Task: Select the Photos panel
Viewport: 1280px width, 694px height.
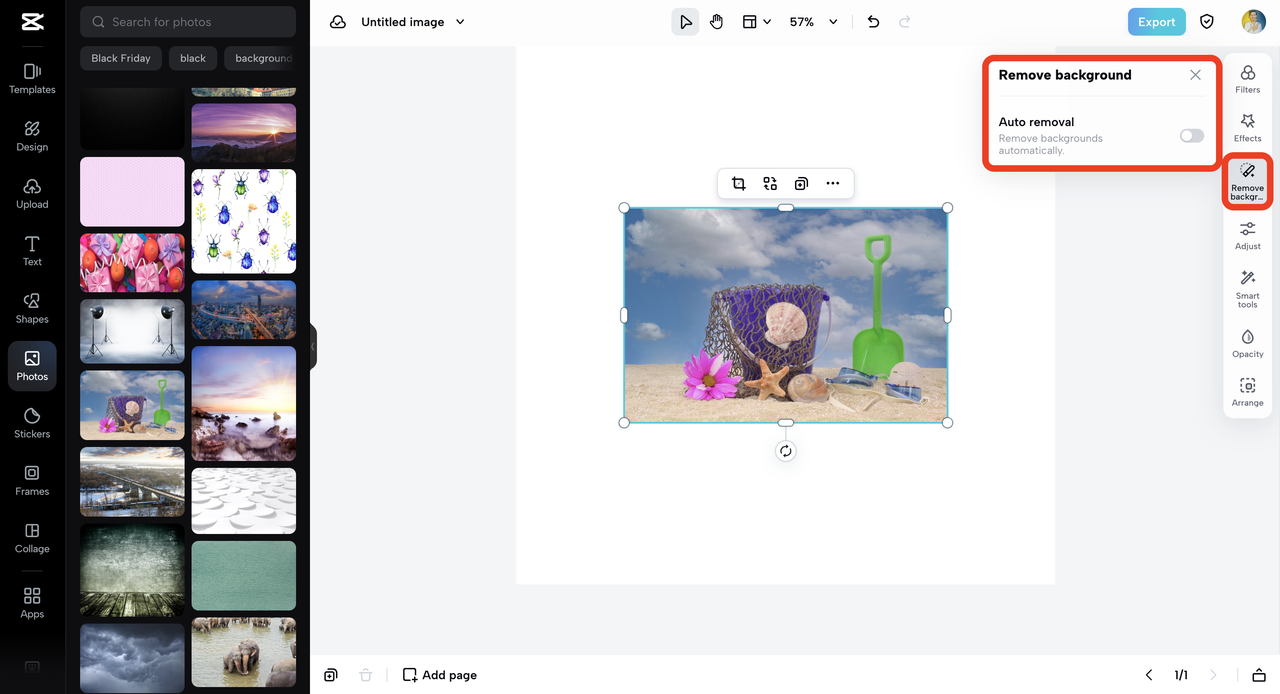Action: 32,365
